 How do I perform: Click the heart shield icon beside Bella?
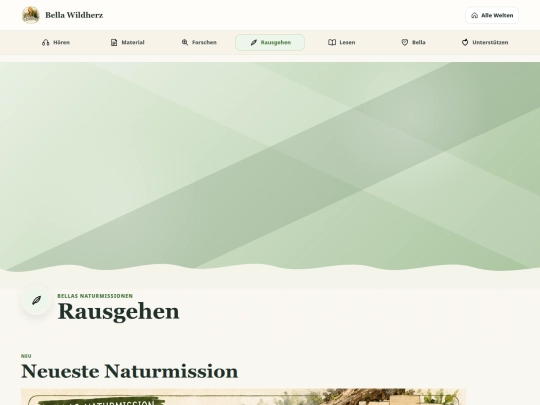click(x=405, y=42)
